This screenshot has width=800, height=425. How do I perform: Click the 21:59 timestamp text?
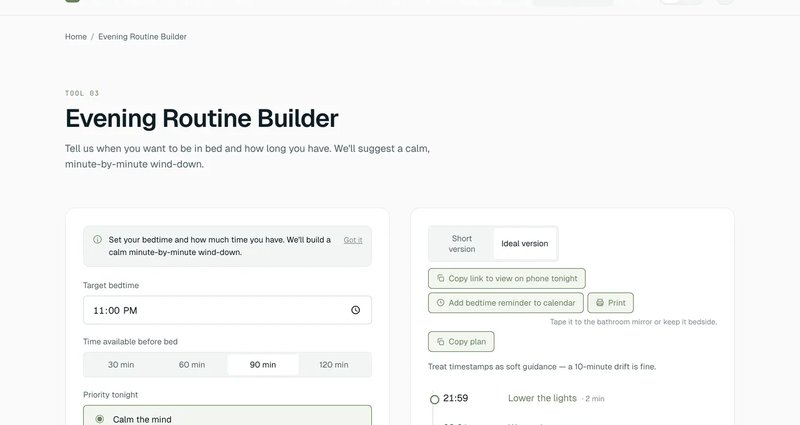[x=456, y=398]
